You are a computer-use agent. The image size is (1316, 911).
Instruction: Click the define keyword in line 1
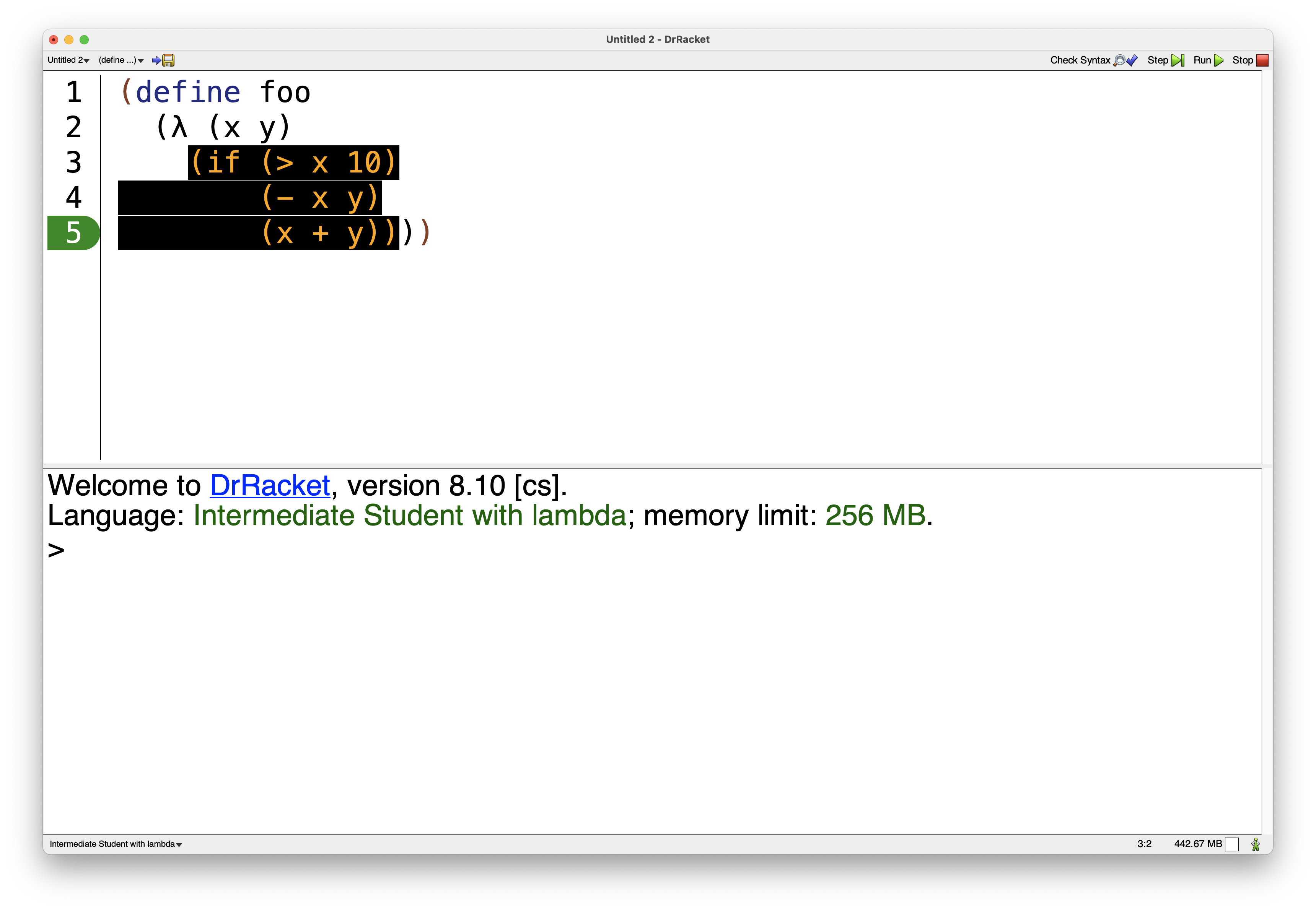188,93
